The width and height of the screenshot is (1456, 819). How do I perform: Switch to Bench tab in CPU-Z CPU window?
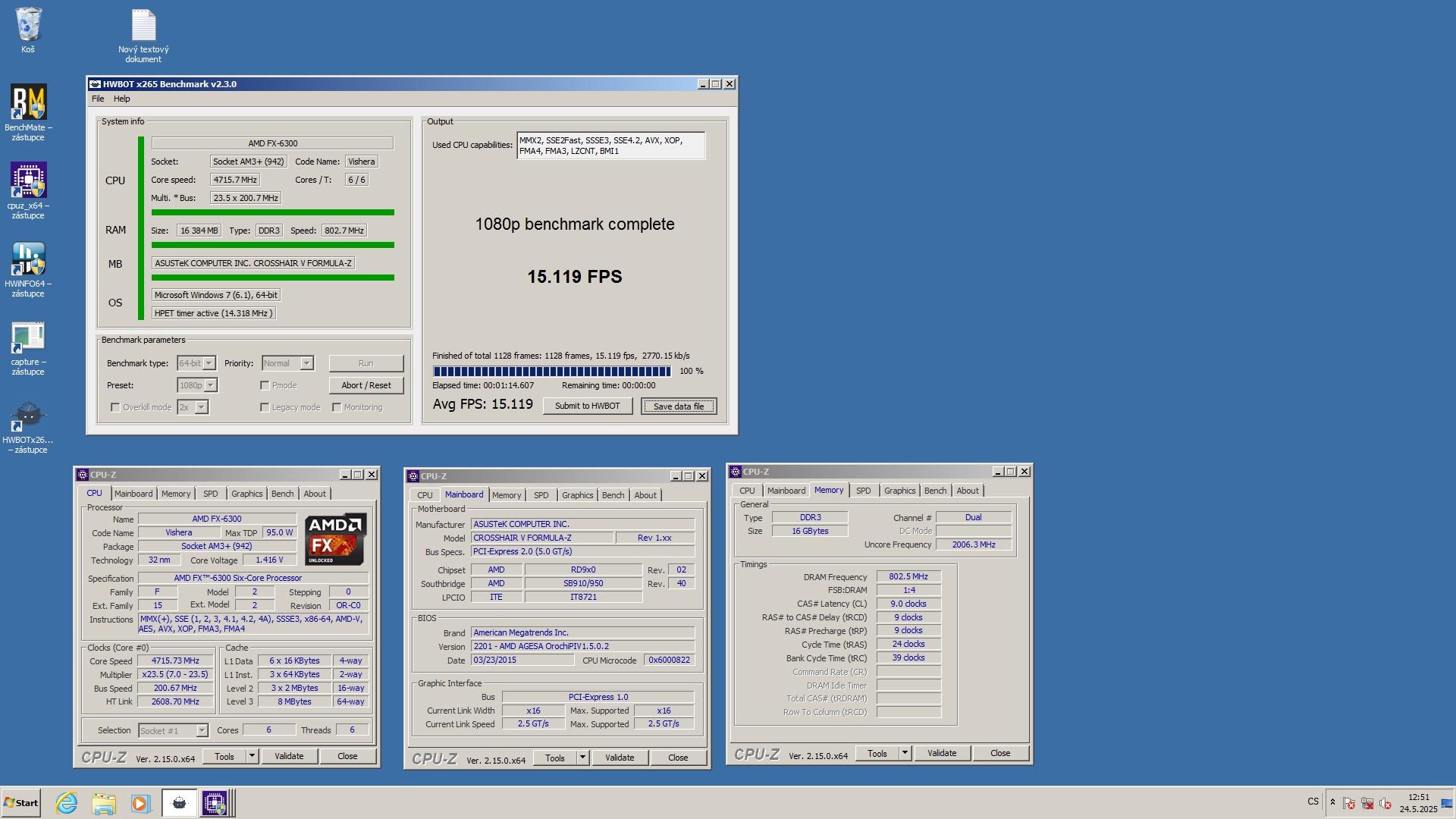(282, 494)
